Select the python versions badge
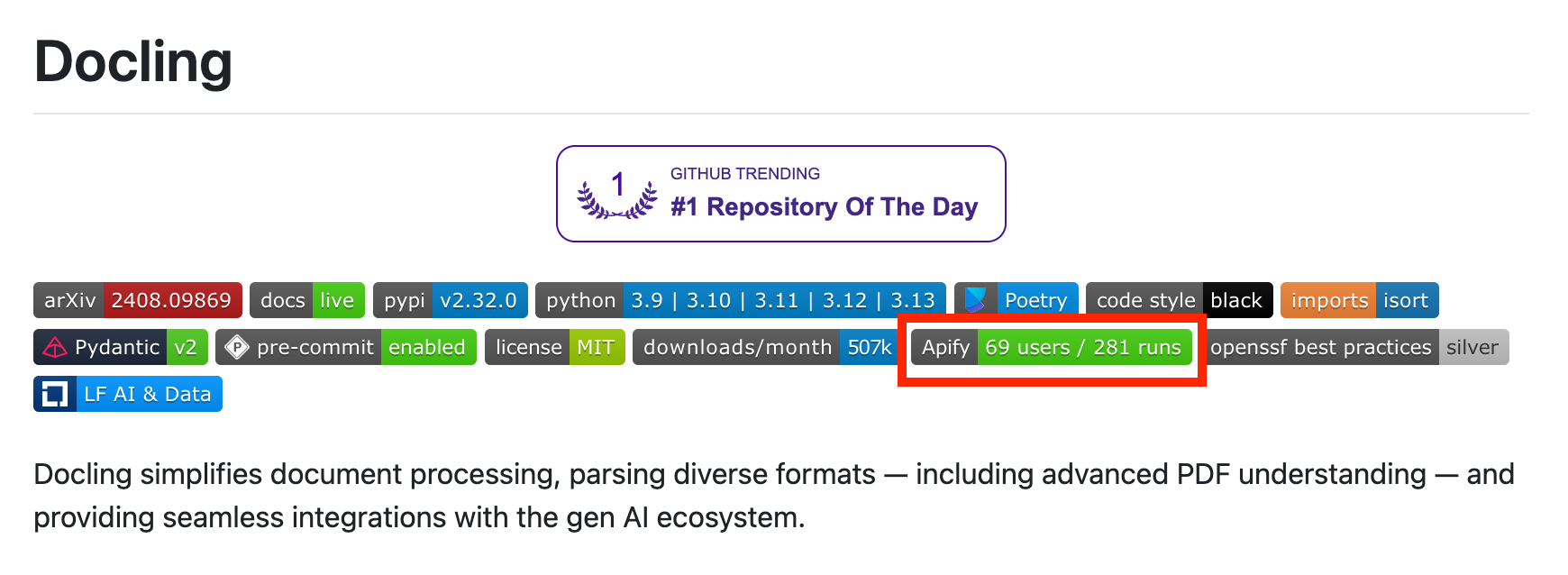Screen dimensions: 1568x575 (740, 300)
